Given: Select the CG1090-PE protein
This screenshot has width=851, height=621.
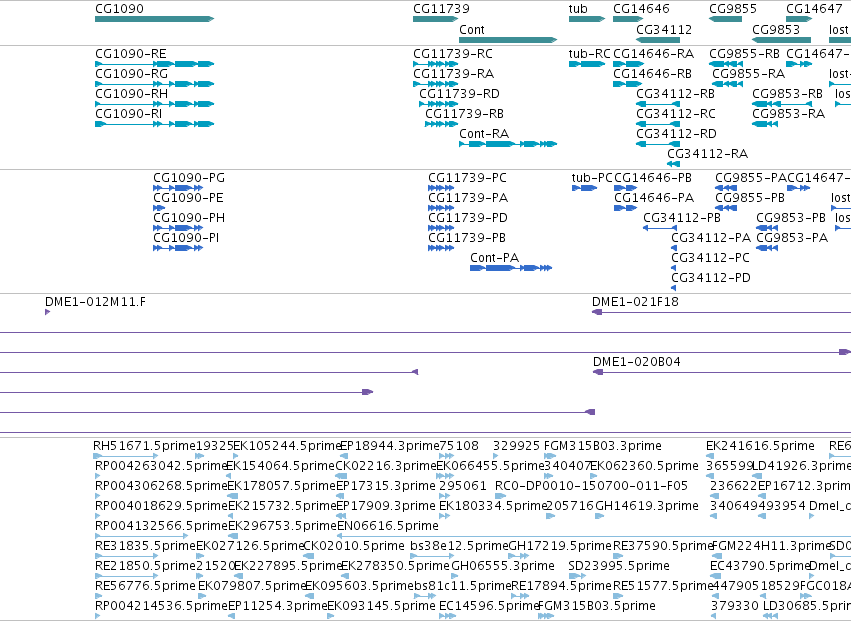Looking at the screenshot, I should pos(159,208).
